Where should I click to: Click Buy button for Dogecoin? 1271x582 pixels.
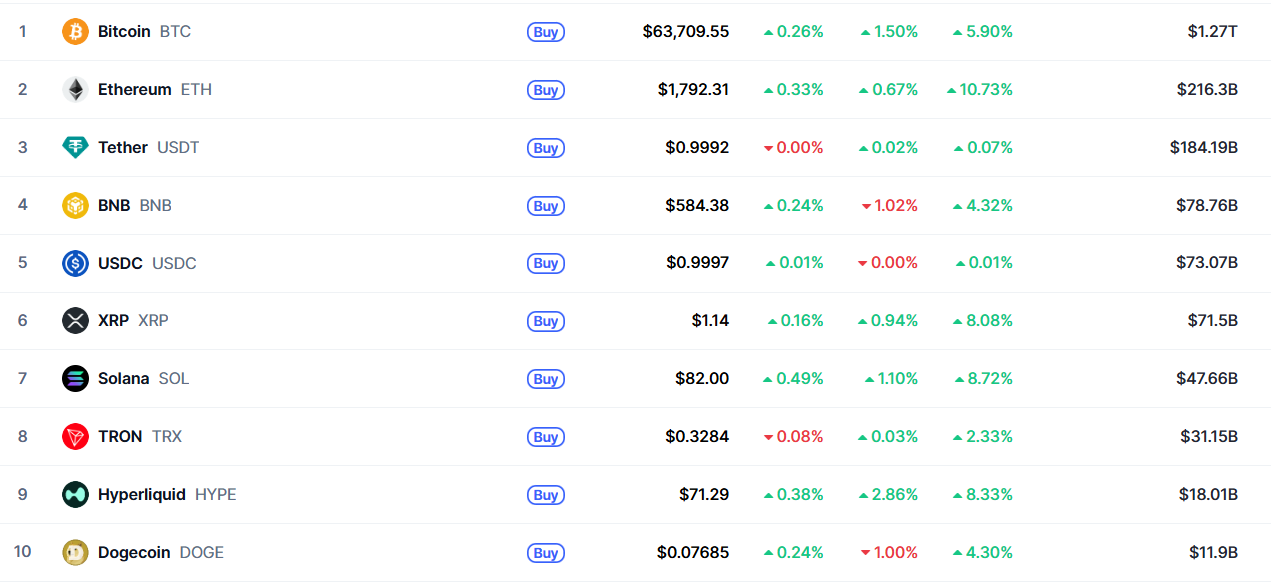(546, 553)
